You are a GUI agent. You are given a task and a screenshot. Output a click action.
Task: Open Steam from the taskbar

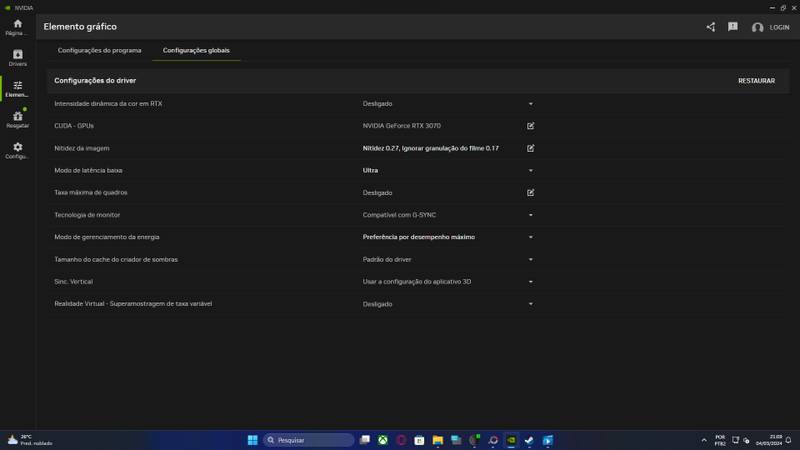(529, 440)
